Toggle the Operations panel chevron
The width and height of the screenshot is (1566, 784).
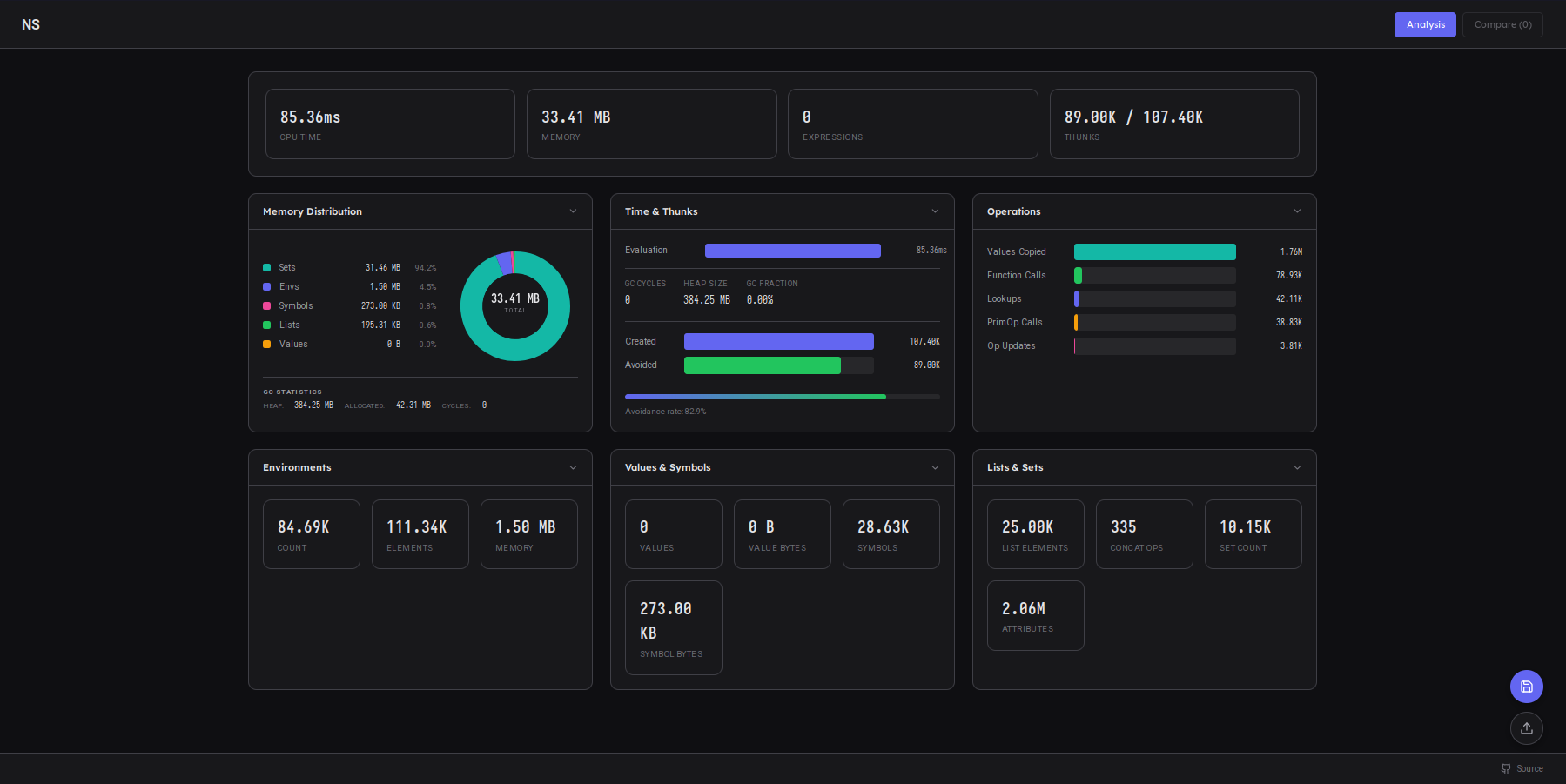[1297, 211]
